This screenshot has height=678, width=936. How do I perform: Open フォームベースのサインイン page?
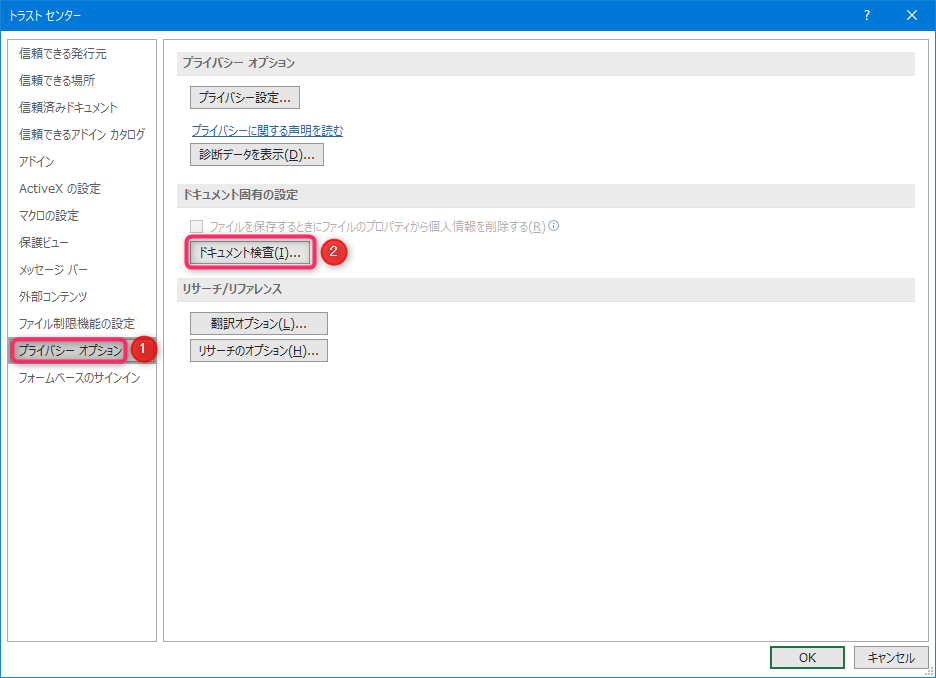coord(79,378)
